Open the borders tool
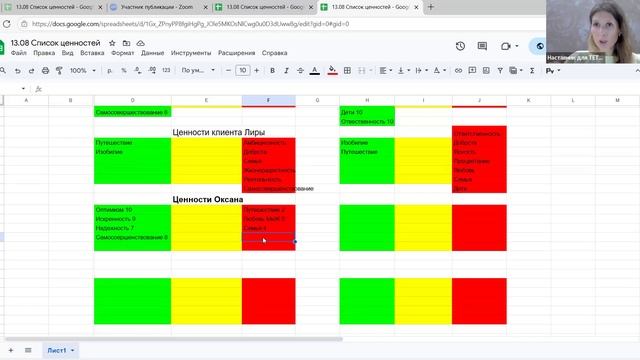This screenshot has width=640, height=360. pos(347,71)
